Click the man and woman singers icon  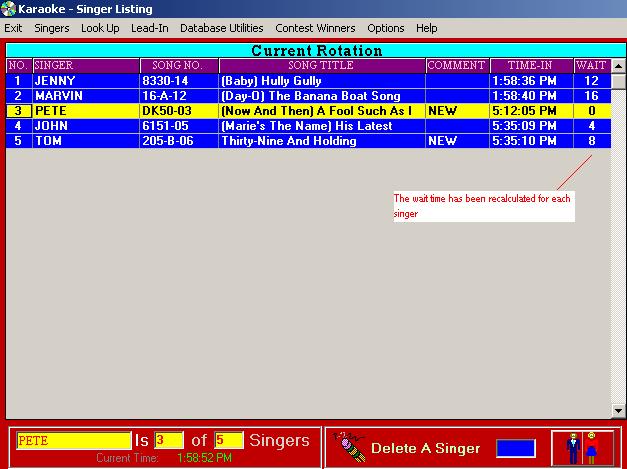(582, 448)
